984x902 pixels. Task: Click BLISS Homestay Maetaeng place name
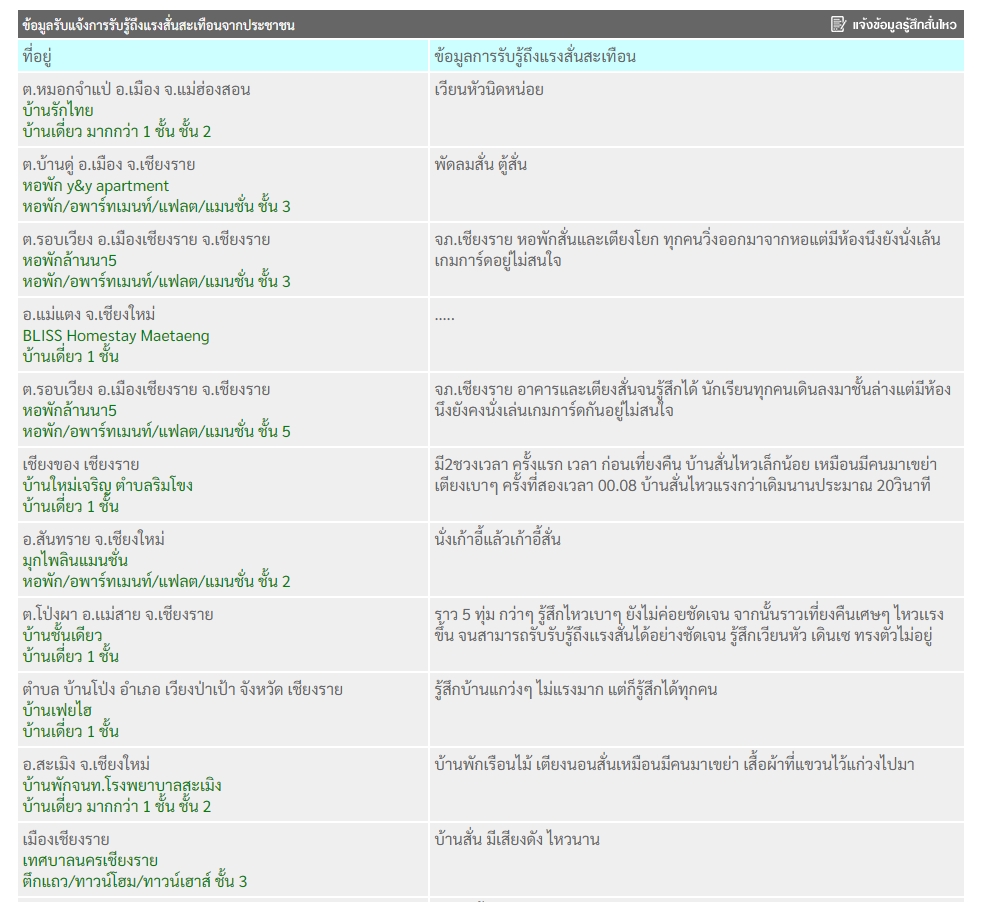[116, 336]
